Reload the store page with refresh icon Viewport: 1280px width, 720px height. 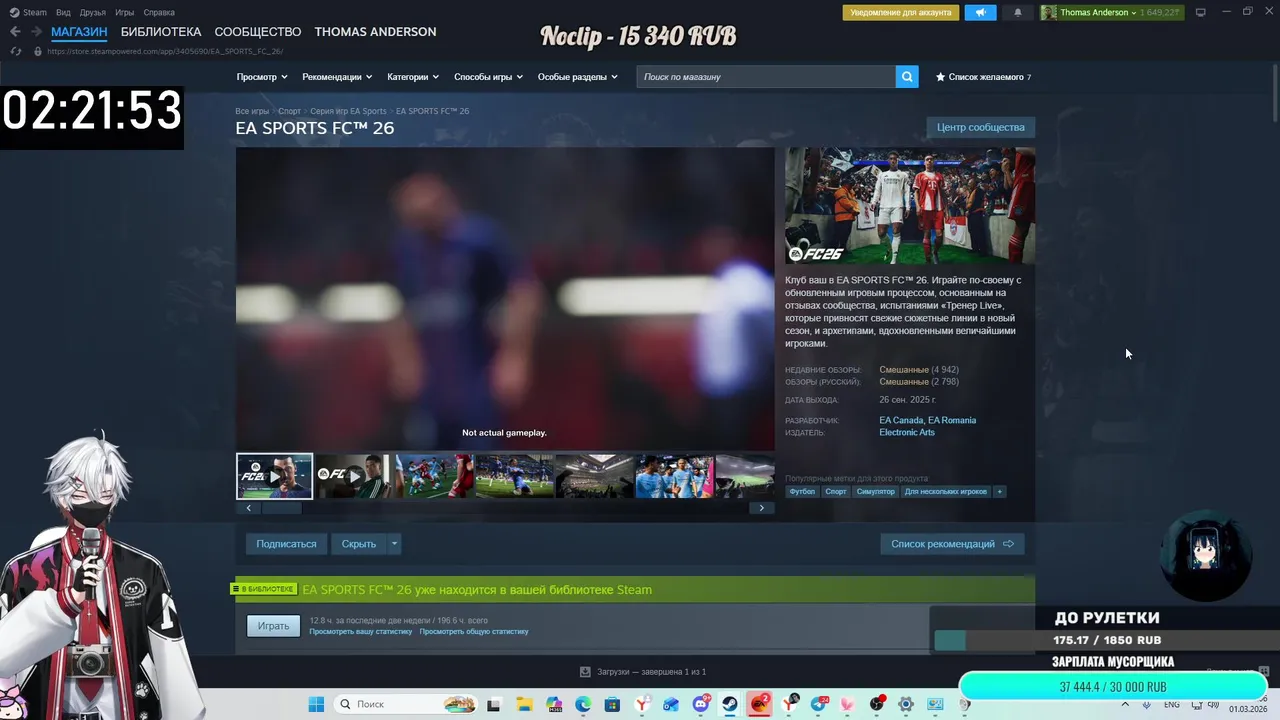click(15, 51)
